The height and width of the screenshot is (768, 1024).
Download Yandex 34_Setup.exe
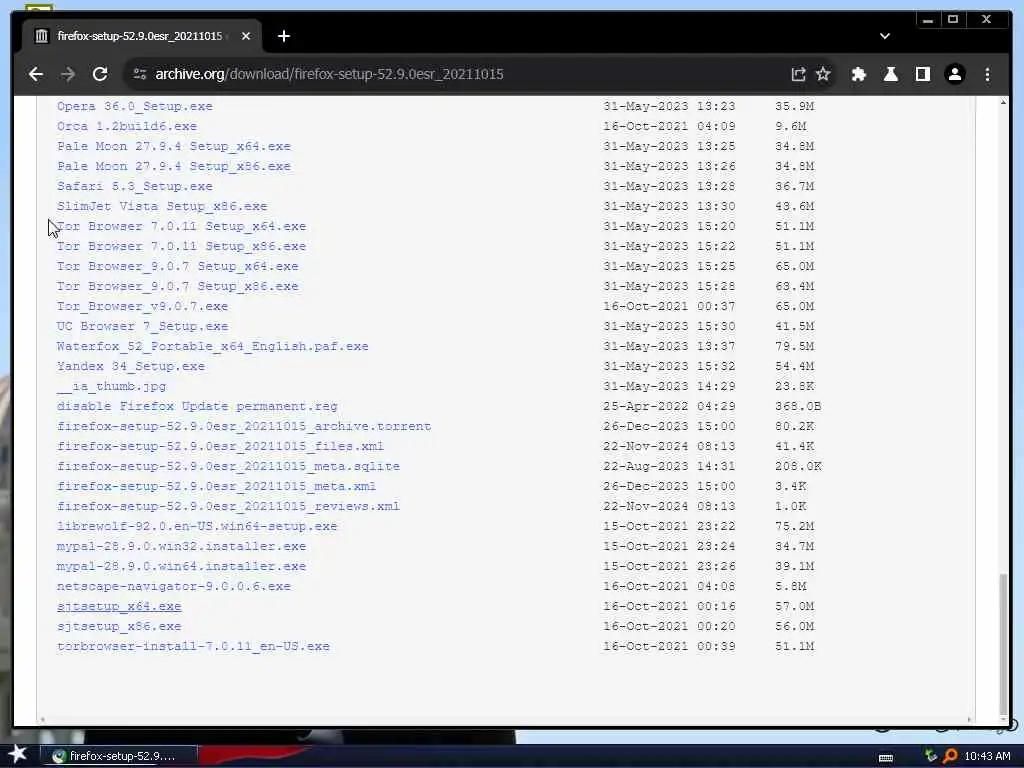point(131,366)
